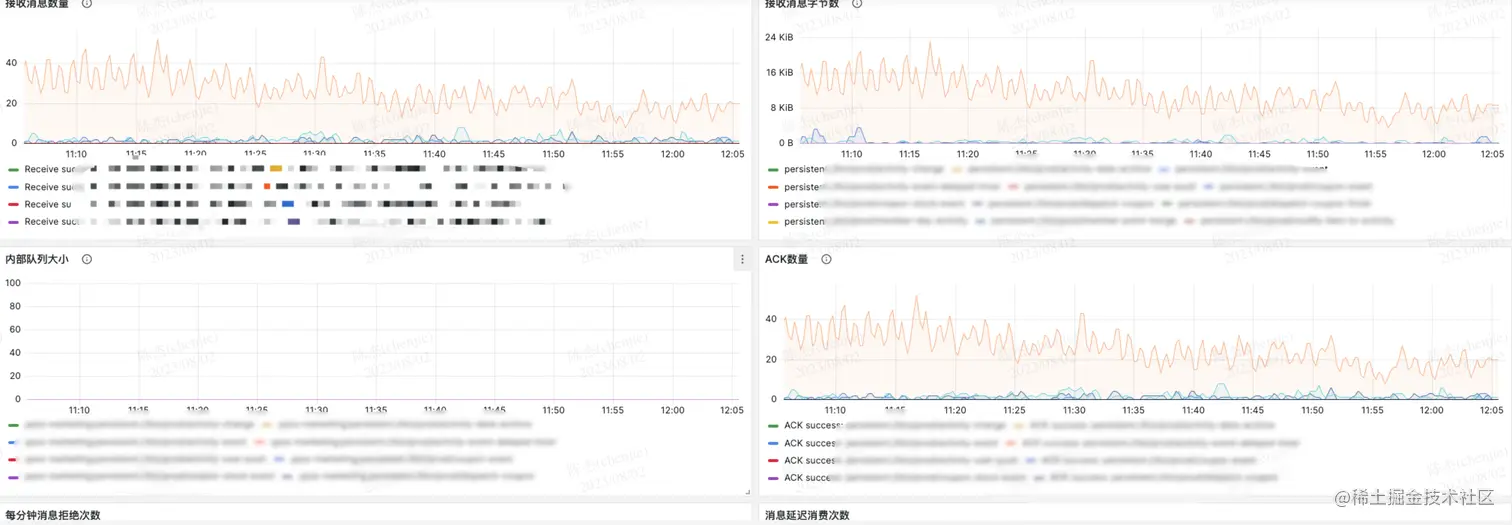1512x525 pixels.
Task: Click the info icon beside ACK数量
Action: [x=826, y=259]
